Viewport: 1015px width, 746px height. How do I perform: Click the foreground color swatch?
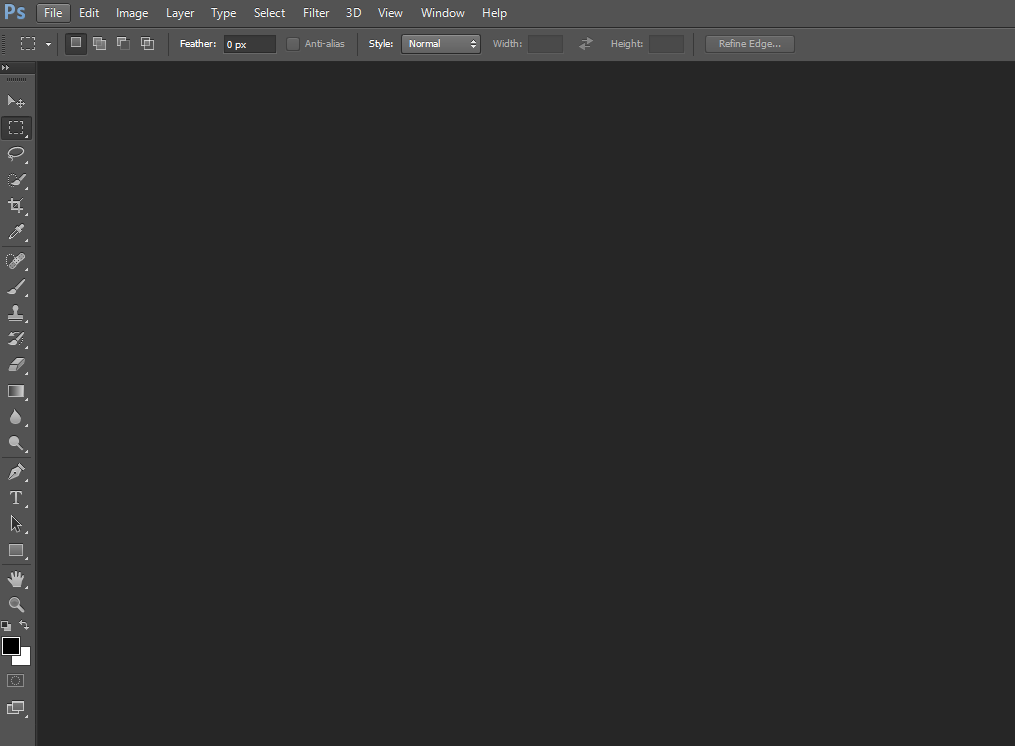point(12,647)
